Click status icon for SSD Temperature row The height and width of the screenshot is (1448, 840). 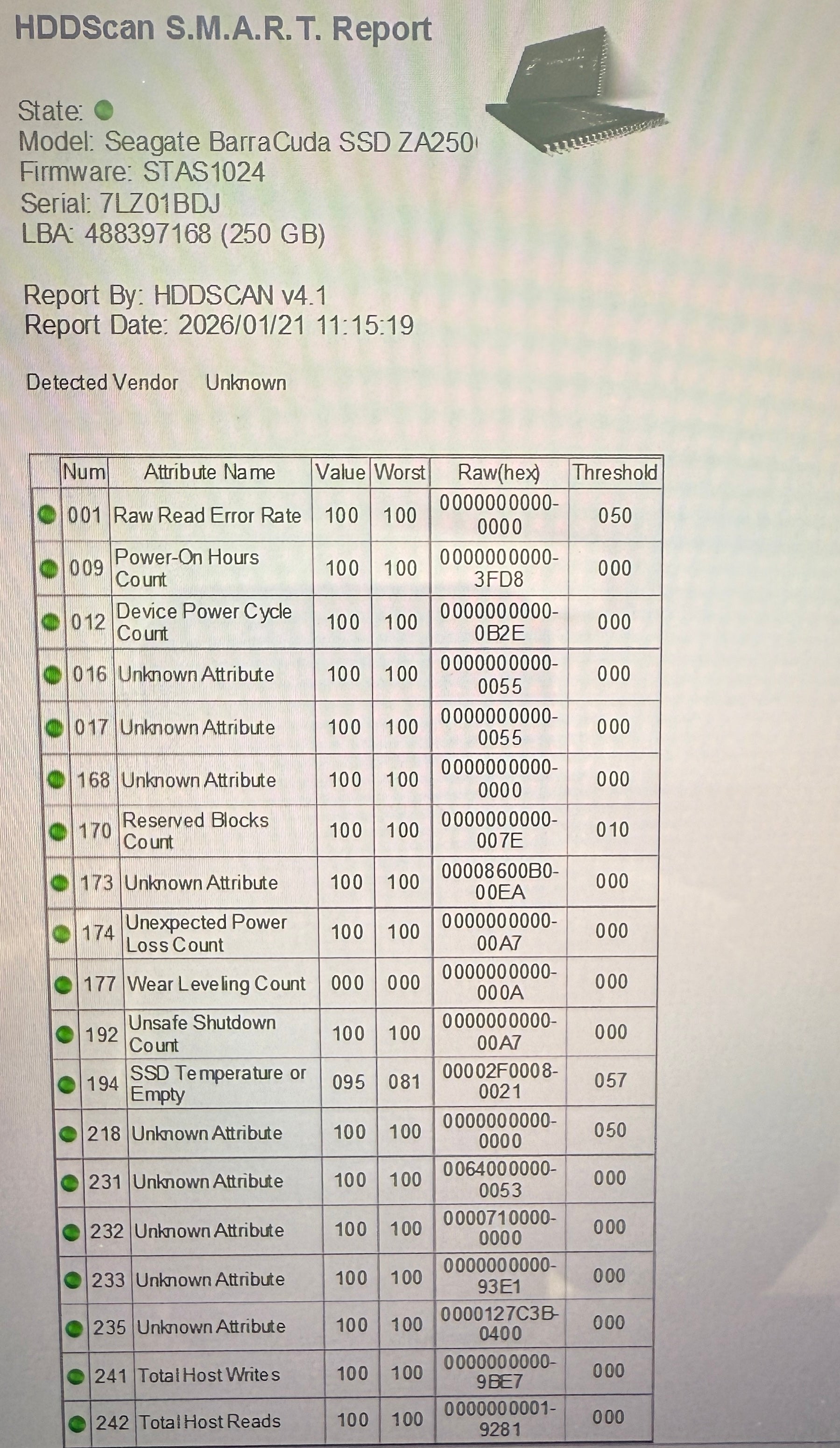tap(67, 1084)
